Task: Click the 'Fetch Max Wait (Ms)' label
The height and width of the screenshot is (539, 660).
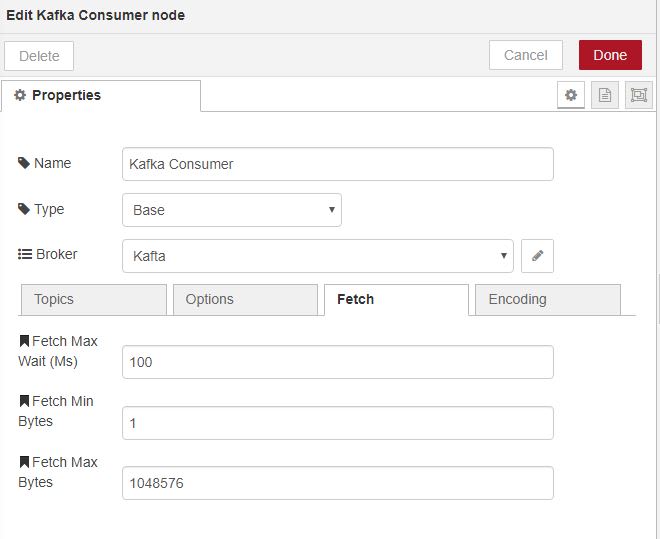Action: (x=58, y=351)
